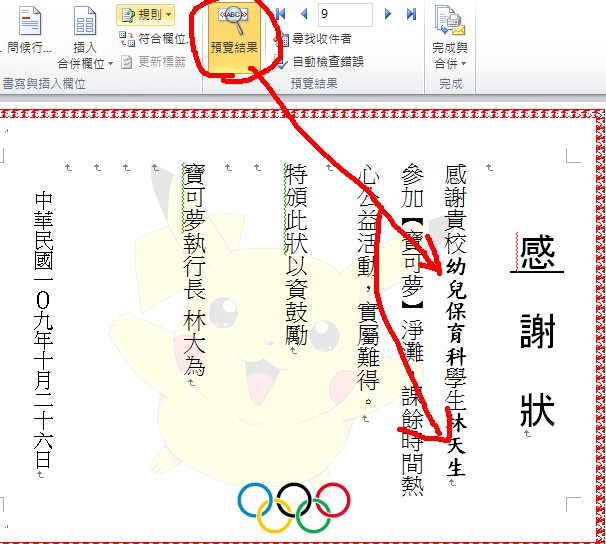
Task: Toggle the Preview Results (預覽結果) button
Action: tap(234, 37)
